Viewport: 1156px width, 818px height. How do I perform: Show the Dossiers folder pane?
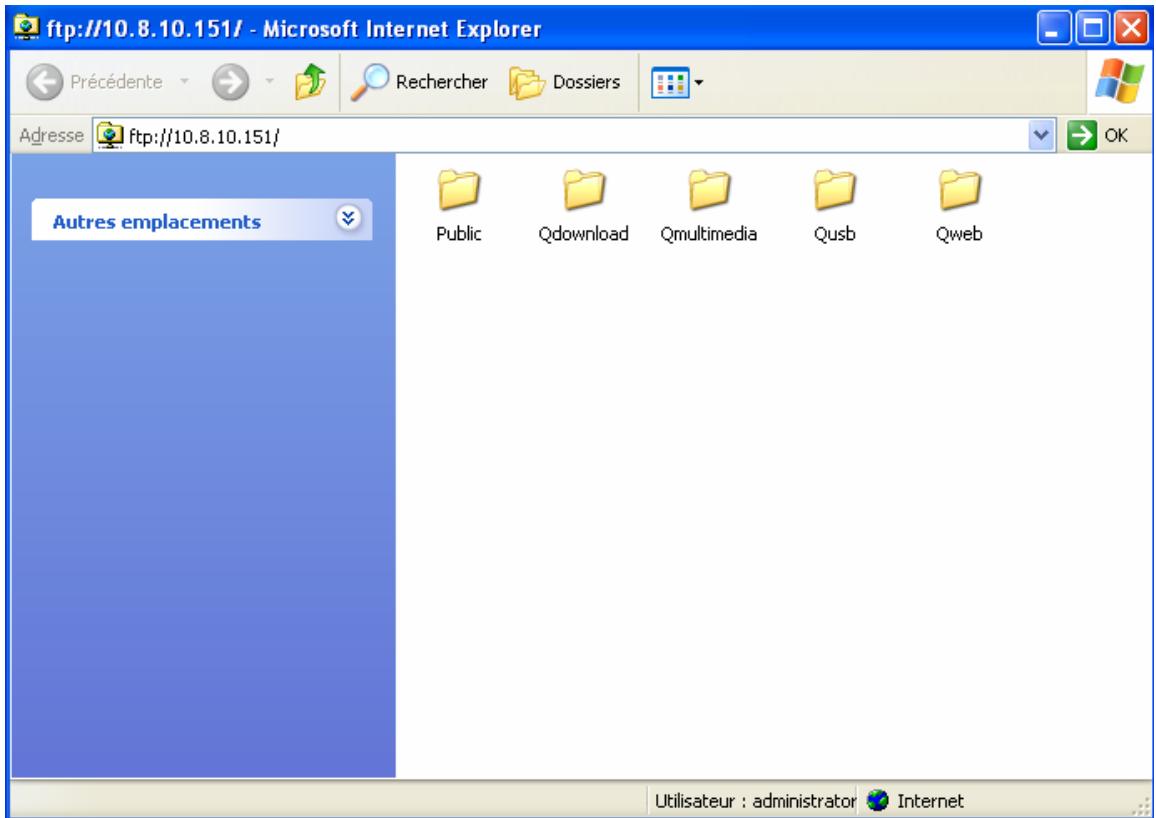pyautogui.click(x=565, y=82)
